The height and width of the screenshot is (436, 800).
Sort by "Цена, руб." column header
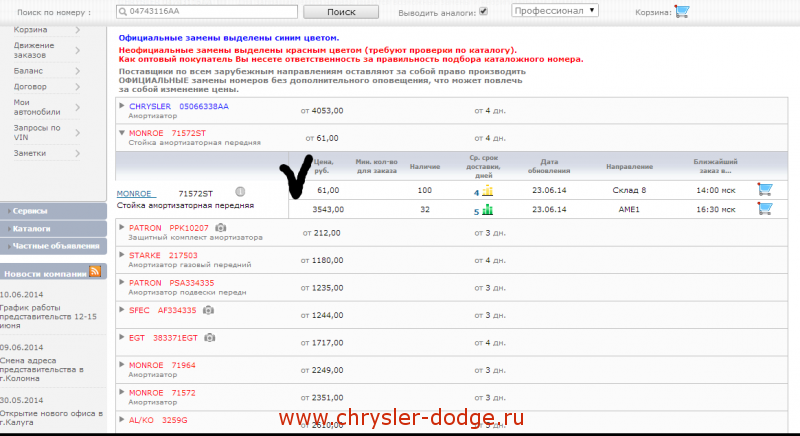(323, 166)
